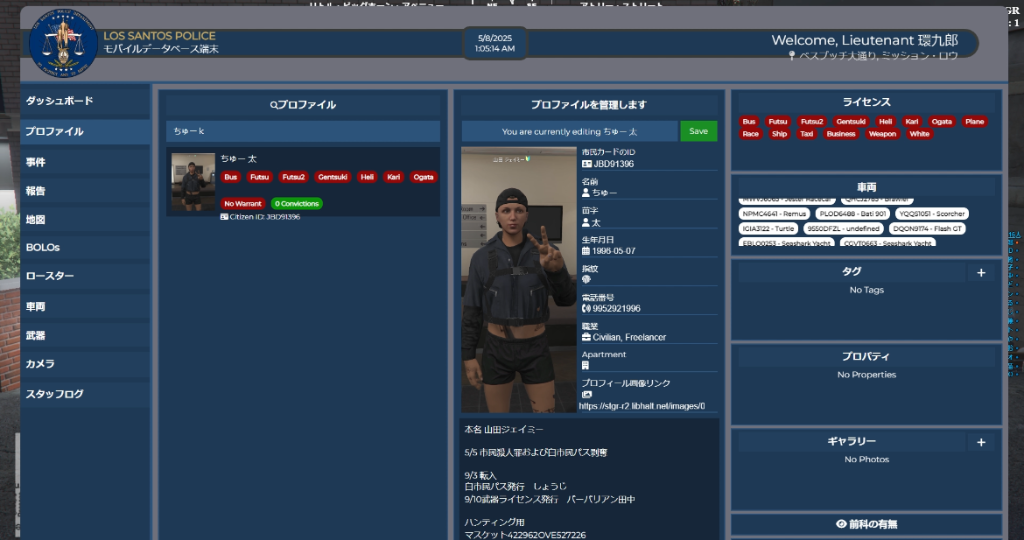Click the fingerprint icon under 指紋

click(586, 279)
